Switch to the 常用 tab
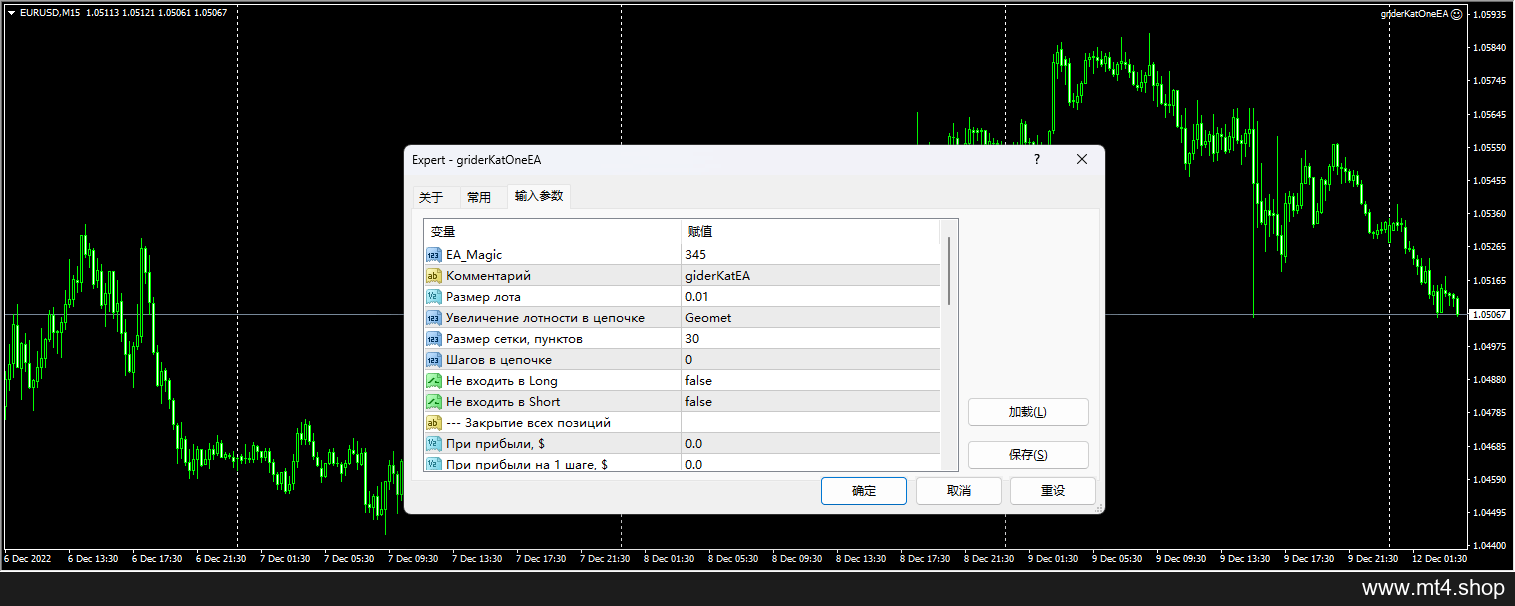Screen dimensions: 1515x606 tap(479, 197)
